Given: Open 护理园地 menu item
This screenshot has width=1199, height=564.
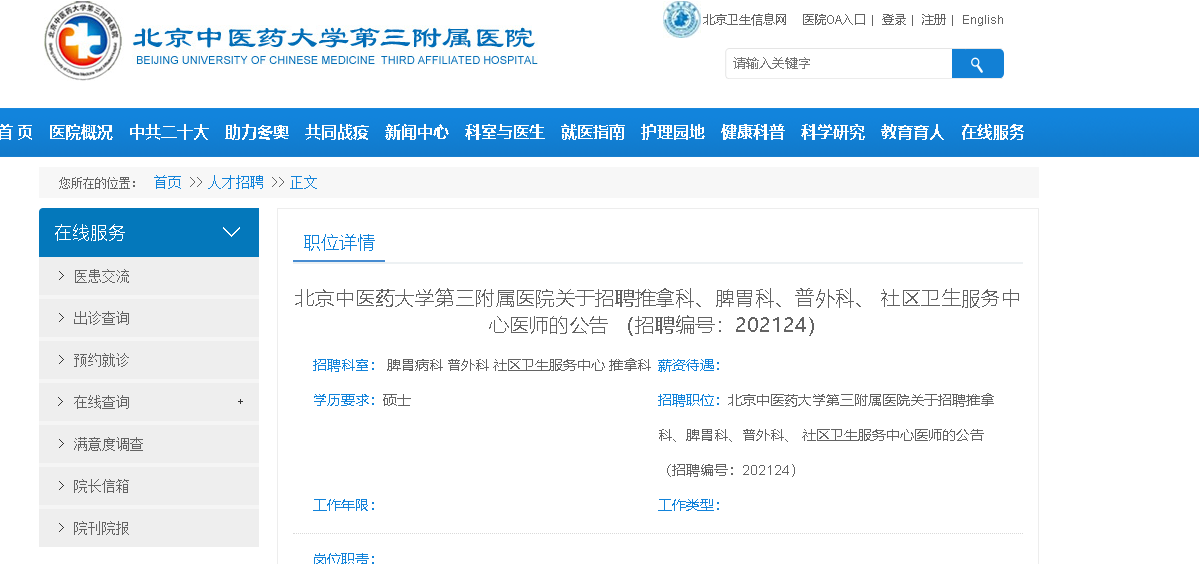Looking at the screenshot, I should 673,132.
